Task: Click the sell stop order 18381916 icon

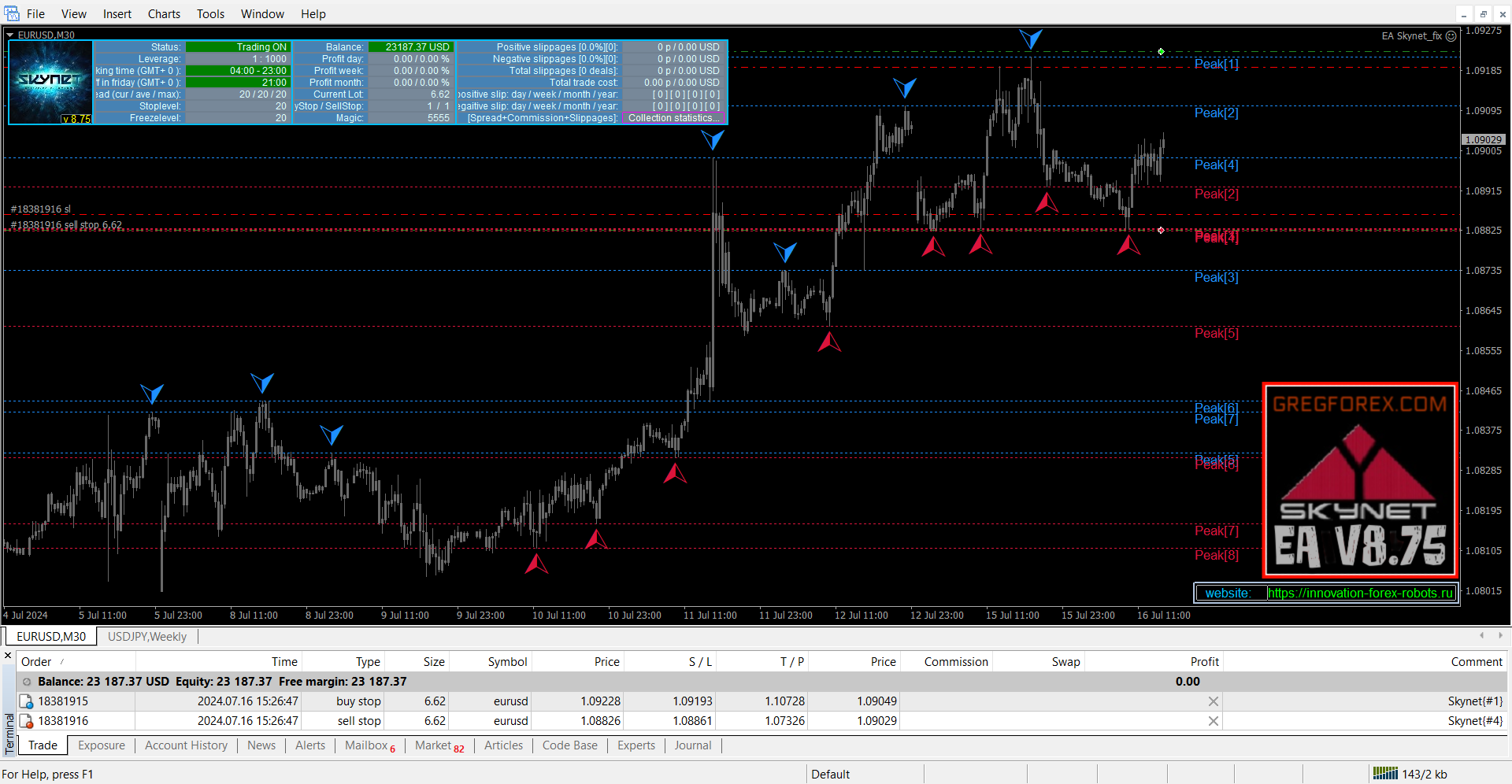Action: (27, 721)
